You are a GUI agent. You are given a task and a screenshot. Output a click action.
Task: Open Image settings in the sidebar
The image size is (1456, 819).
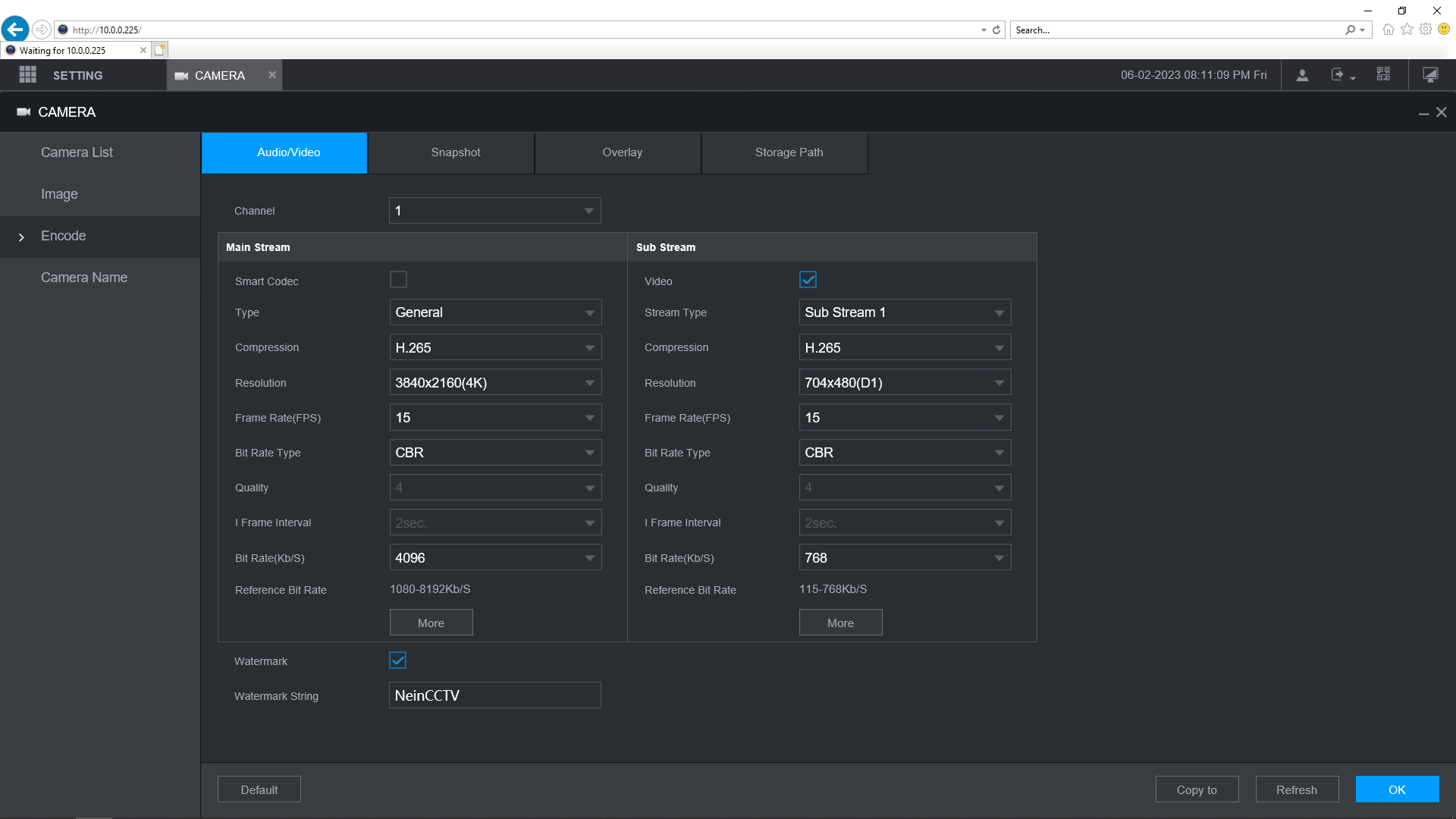100,194
